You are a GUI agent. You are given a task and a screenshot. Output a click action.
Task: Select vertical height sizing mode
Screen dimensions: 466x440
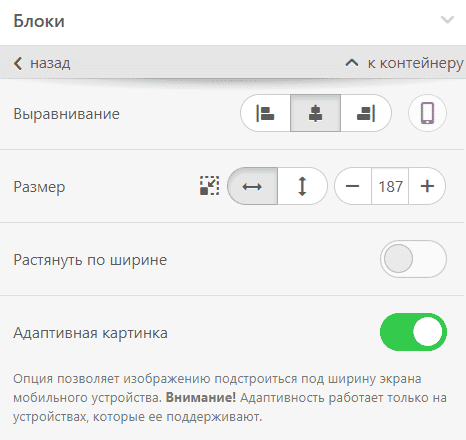tap(302, 186)
